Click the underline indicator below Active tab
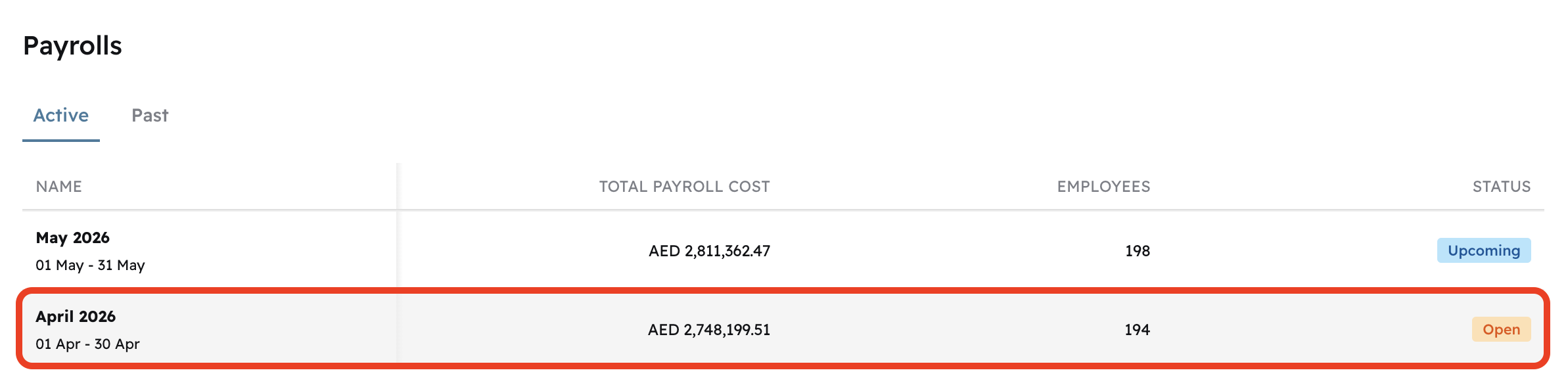1568x389 pixels. point(60,140)
